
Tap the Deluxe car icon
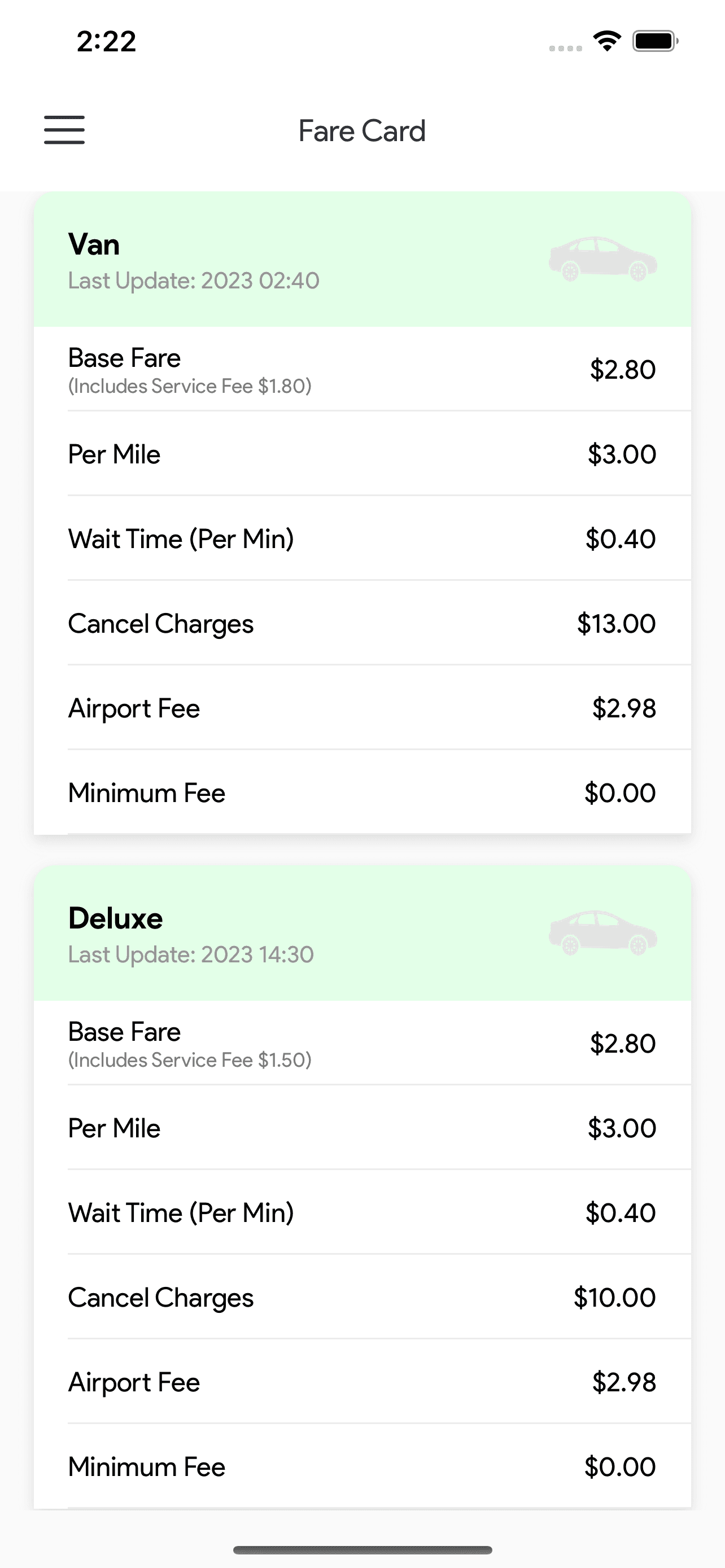602,933
